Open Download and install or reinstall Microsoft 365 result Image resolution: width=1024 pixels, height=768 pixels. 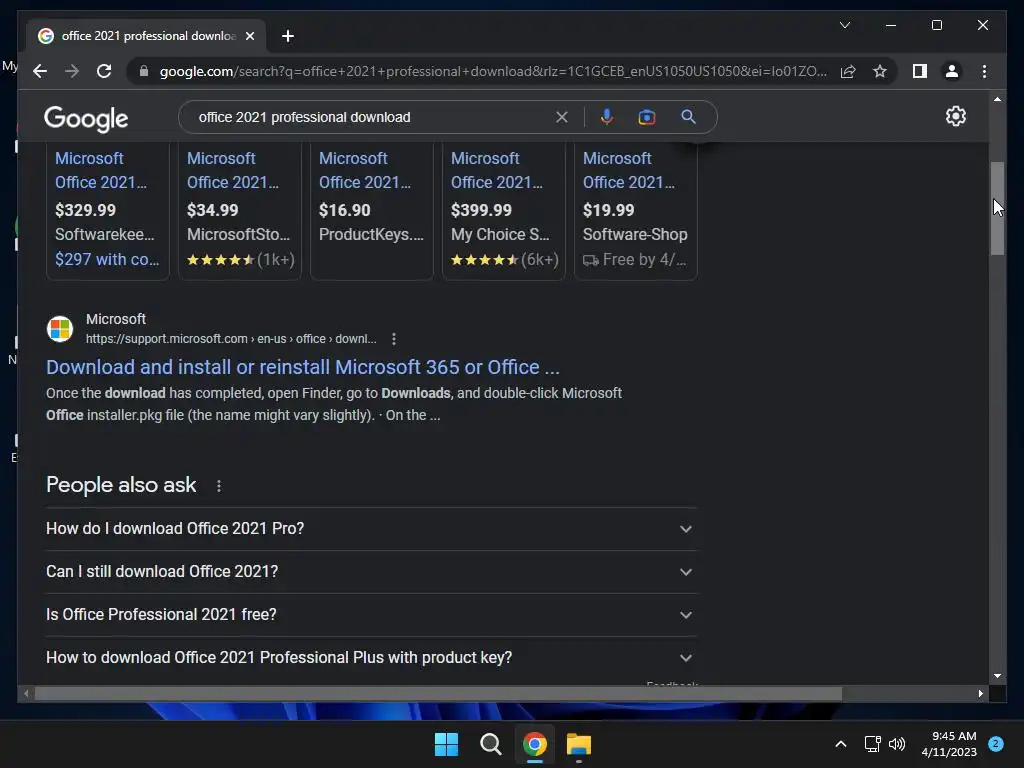point(302,367)
